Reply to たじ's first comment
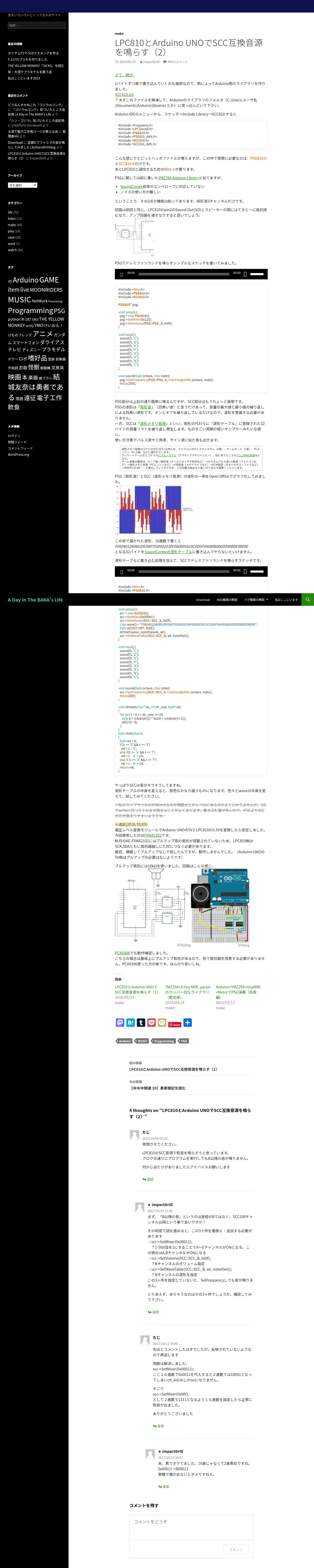 point(148,1179)
